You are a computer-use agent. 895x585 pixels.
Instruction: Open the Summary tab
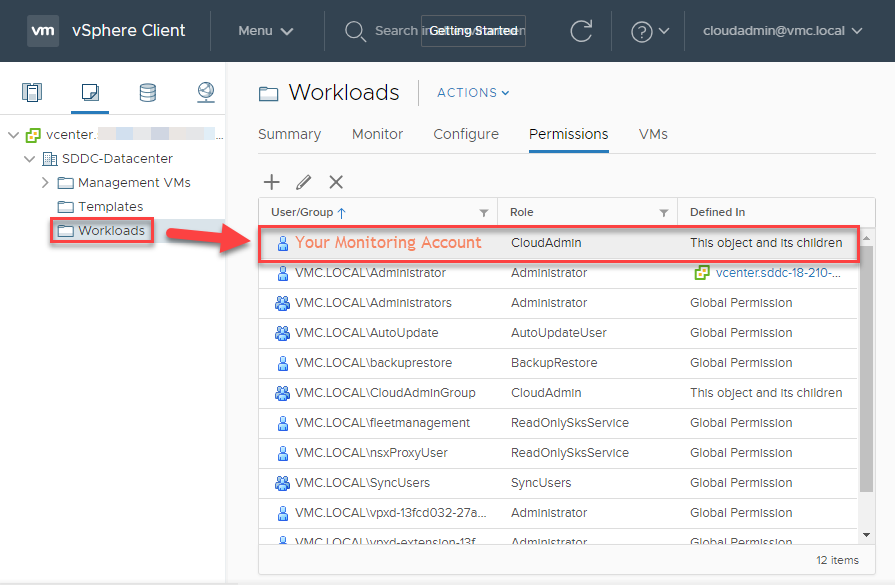(289, 134)
